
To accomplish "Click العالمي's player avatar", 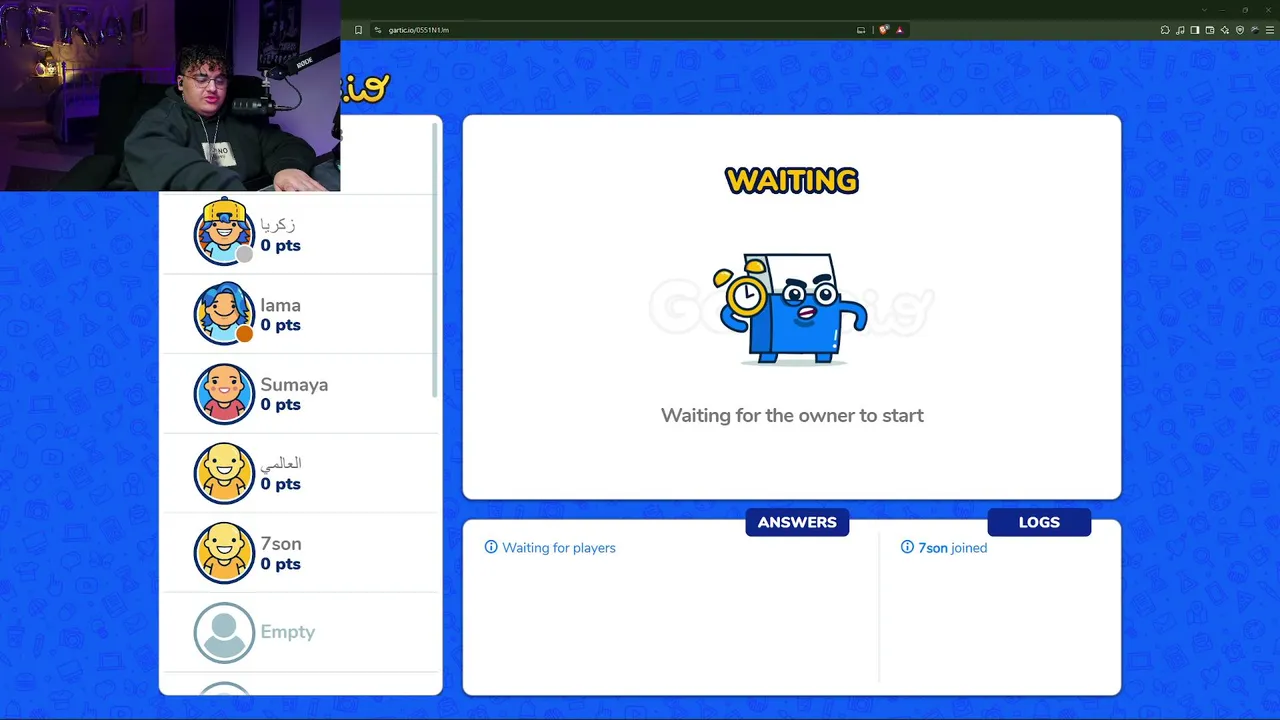I will coord(224,473).
